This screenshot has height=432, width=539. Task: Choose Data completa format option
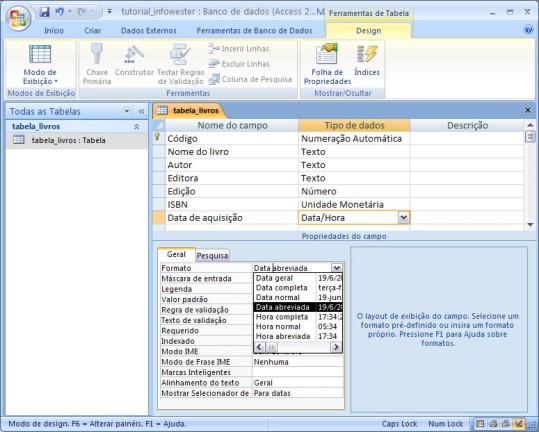coord(298,288)
